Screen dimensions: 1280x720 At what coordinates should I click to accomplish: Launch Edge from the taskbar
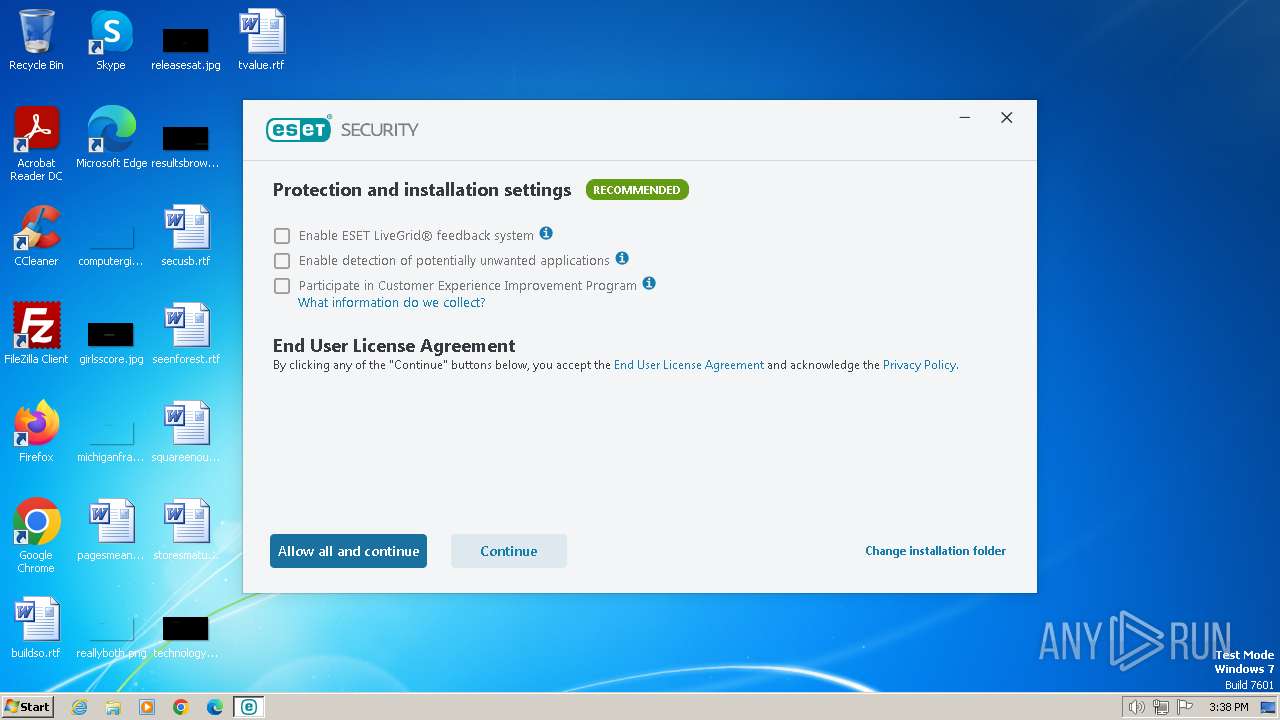point(215,707)
